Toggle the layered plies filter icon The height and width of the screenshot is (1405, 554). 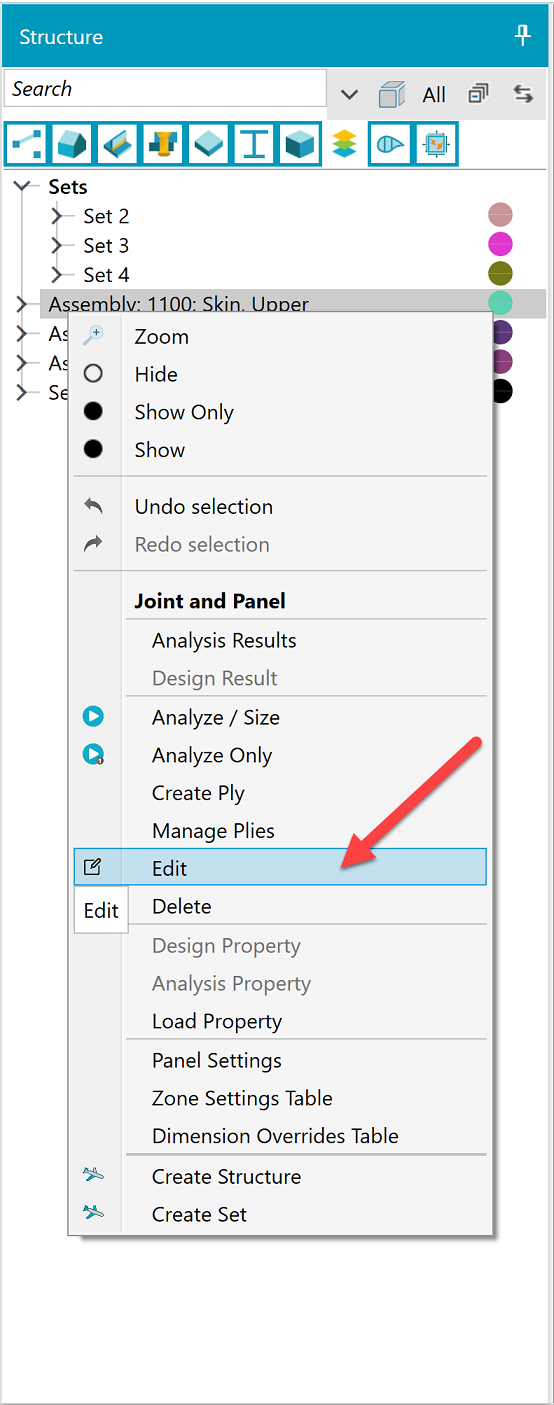tap(344, 144)
